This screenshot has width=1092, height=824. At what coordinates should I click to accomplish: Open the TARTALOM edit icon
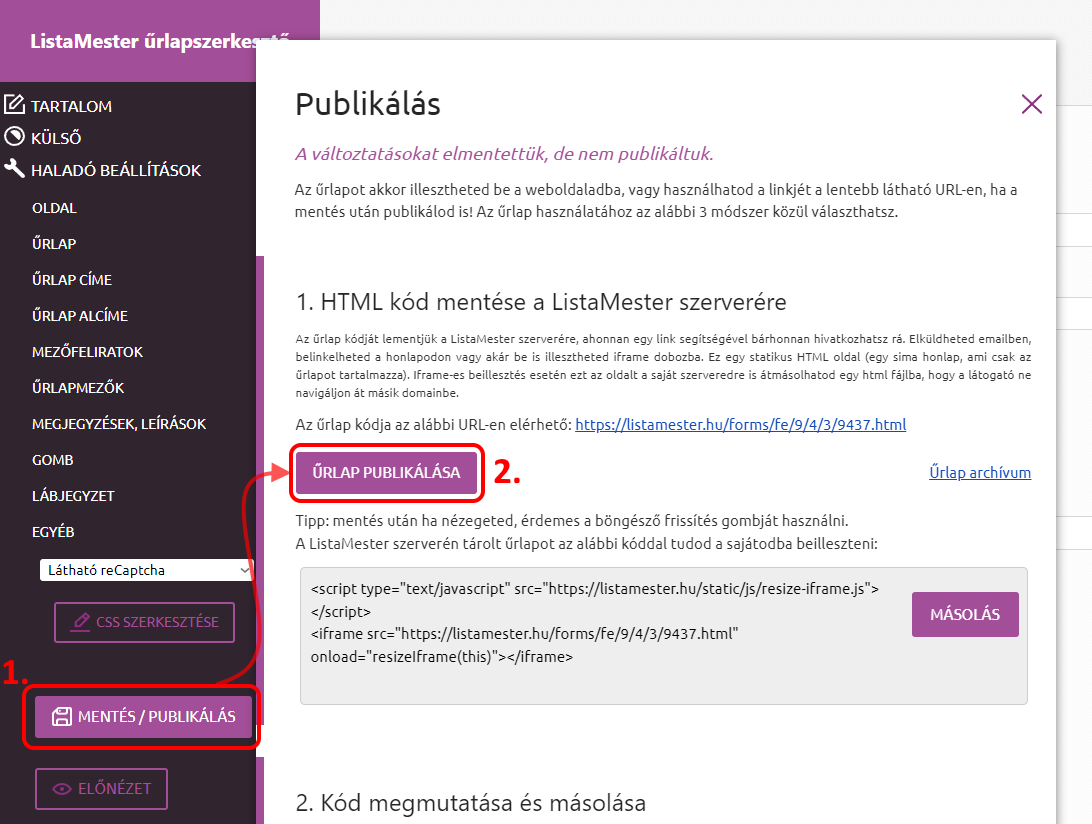click(x=15, y=104)
